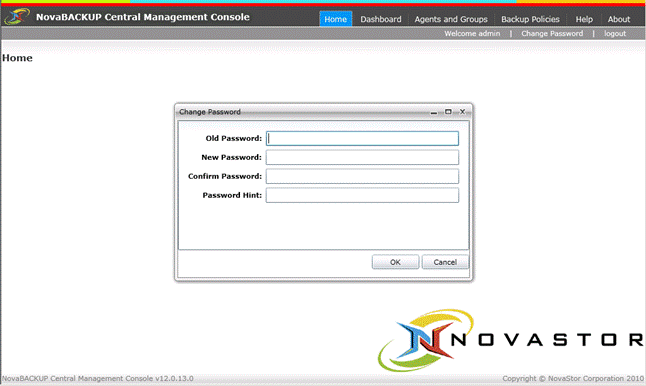646x386 pixels.
Task: Go to Backup Policies tab
Action: (x=530, y=19)
